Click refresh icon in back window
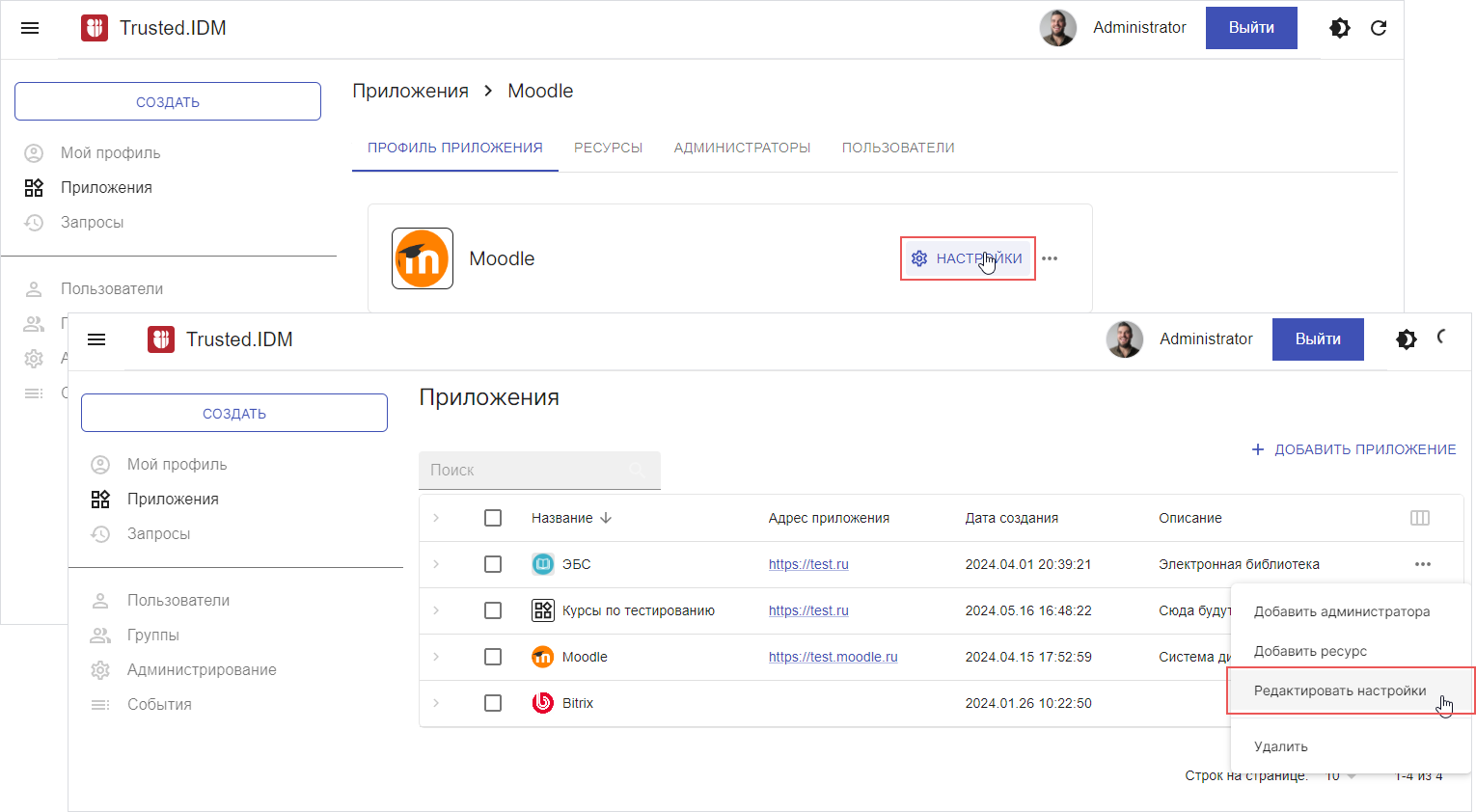 [x=1379, y=28]
